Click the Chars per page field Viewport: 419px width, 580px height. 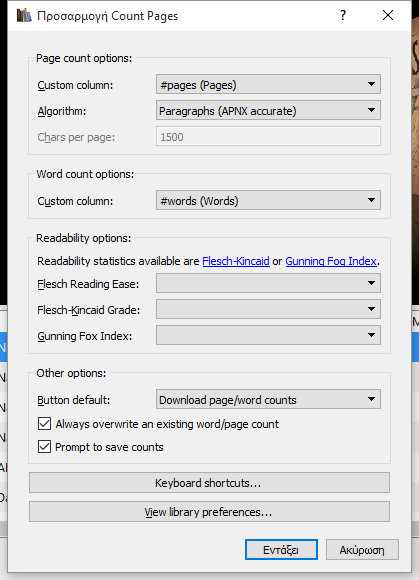pyautogui.click(x=268, y=137)
